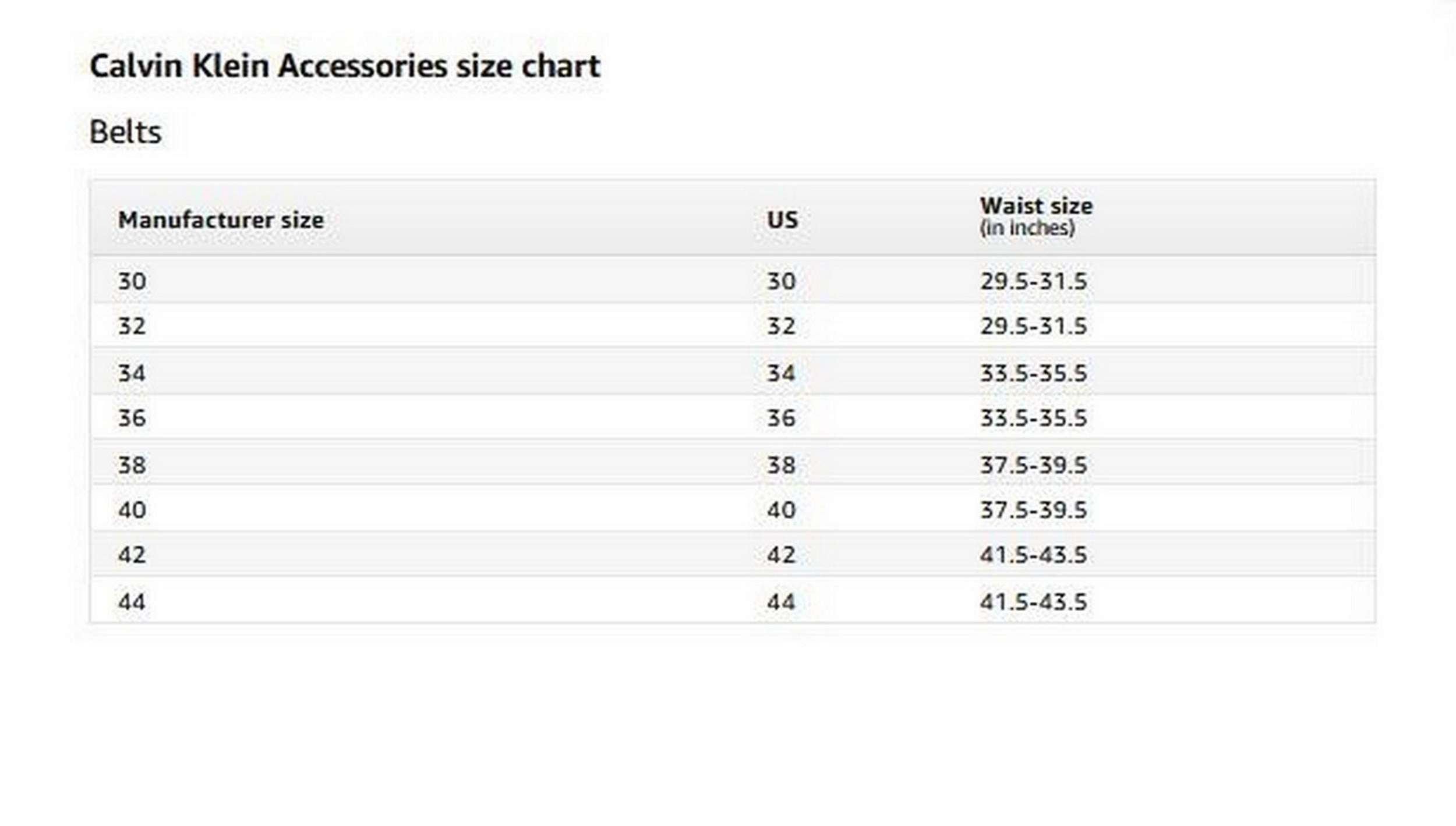Select manufacturer size 44 cell
The height and width of the screenshot is (826, 1456).
tap(132, 601)
